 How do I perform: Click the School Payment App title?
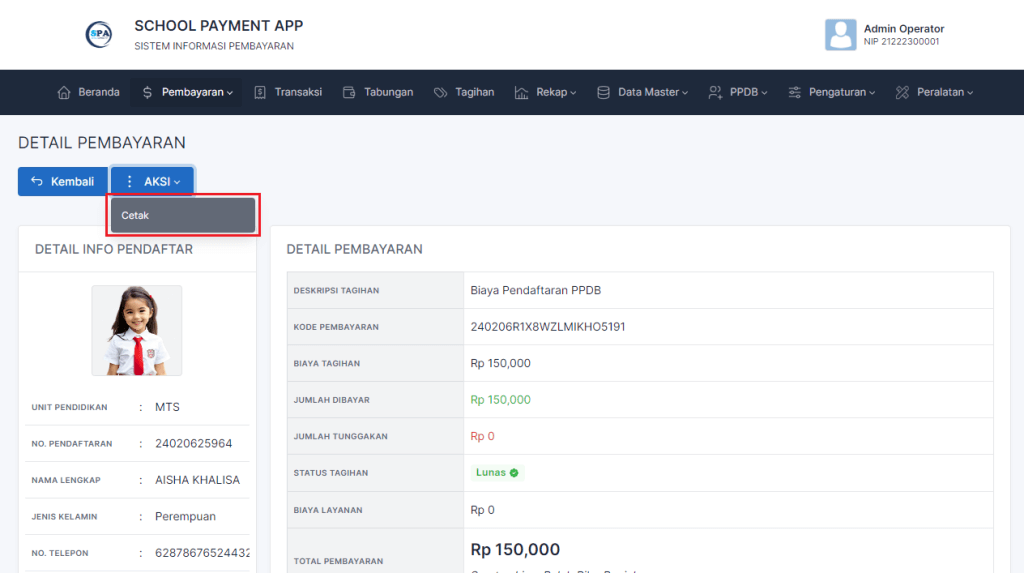pos(218,26)
